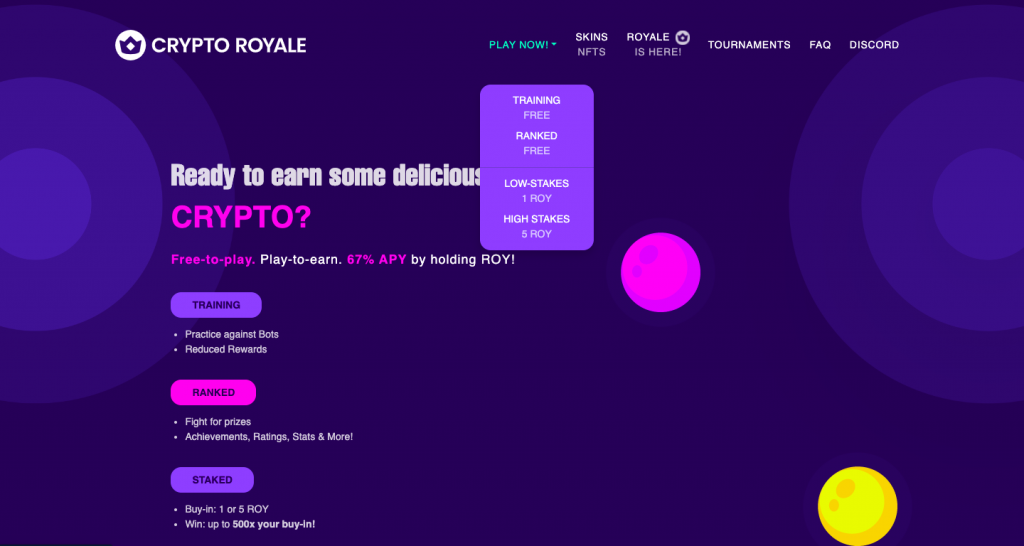Click the 'Reduced Rewards' bullet
1024x546 pixels.
pyautogui.click(x=226, y=349)
